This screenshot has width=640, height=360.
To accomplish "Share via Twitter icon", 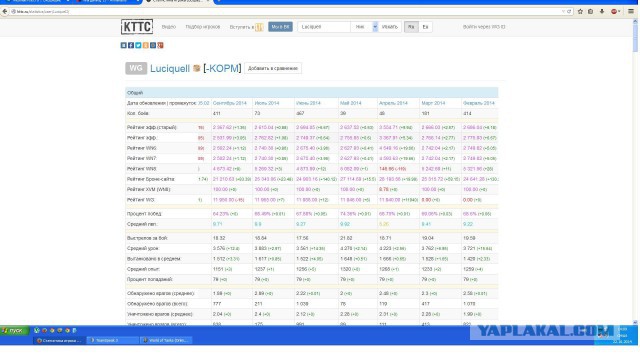I will [138, 45].
